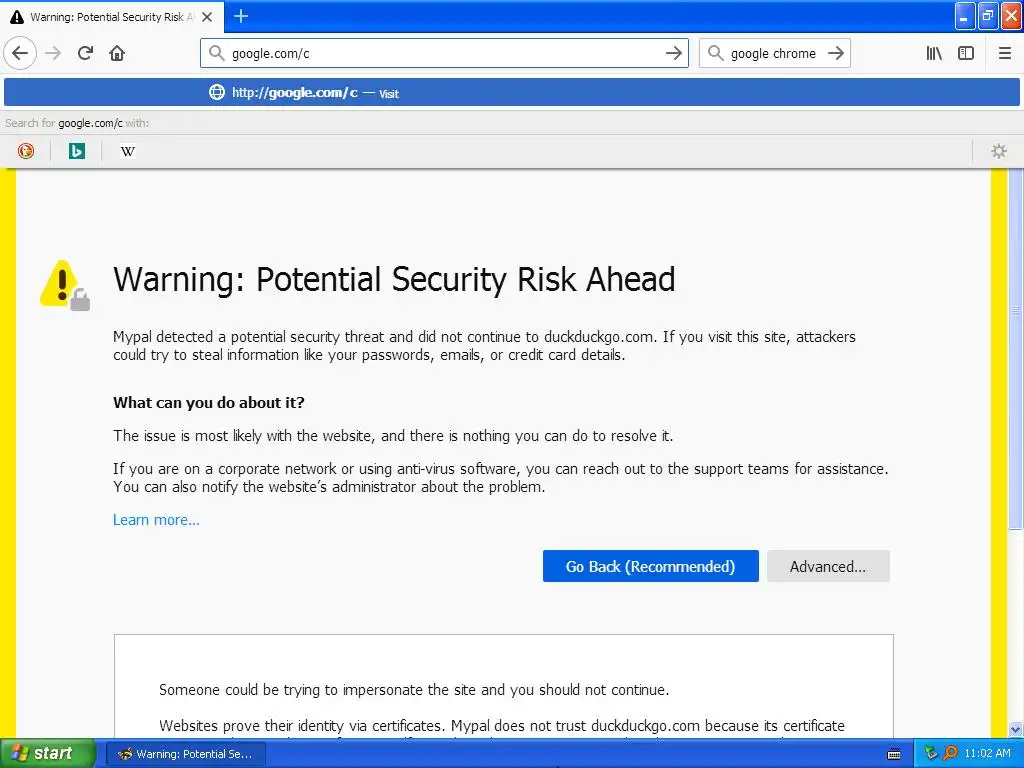The image size is (1024, 768).
Task: Click the 11:02 AM system clock
Action: coord(987,754)
